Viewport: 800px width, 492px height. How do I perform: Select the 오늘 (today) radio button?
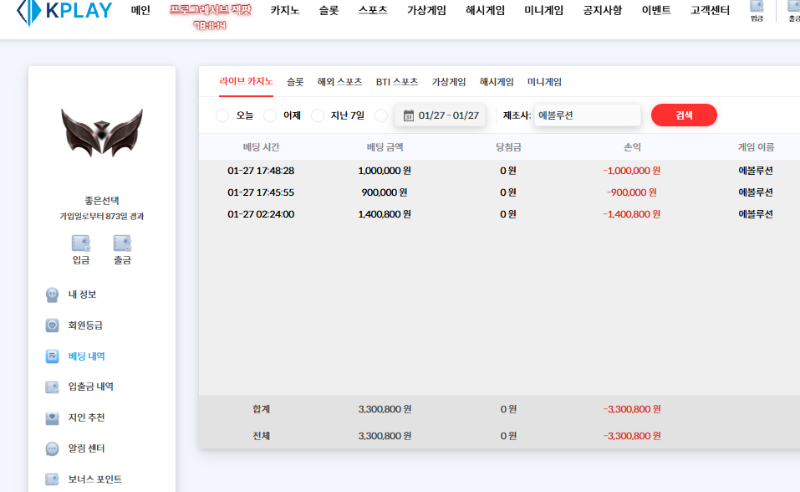[223, 116]
